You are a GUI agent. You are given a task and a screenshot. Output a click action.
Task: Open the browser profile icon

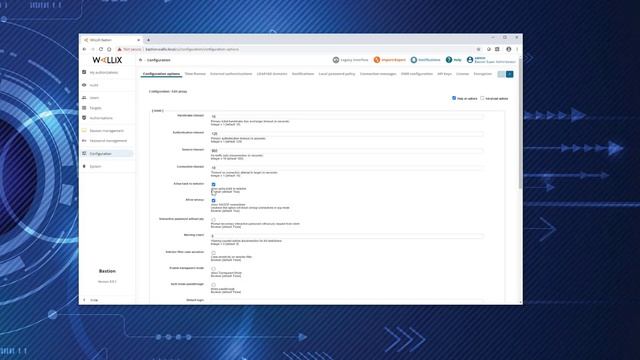coord(509,49)
